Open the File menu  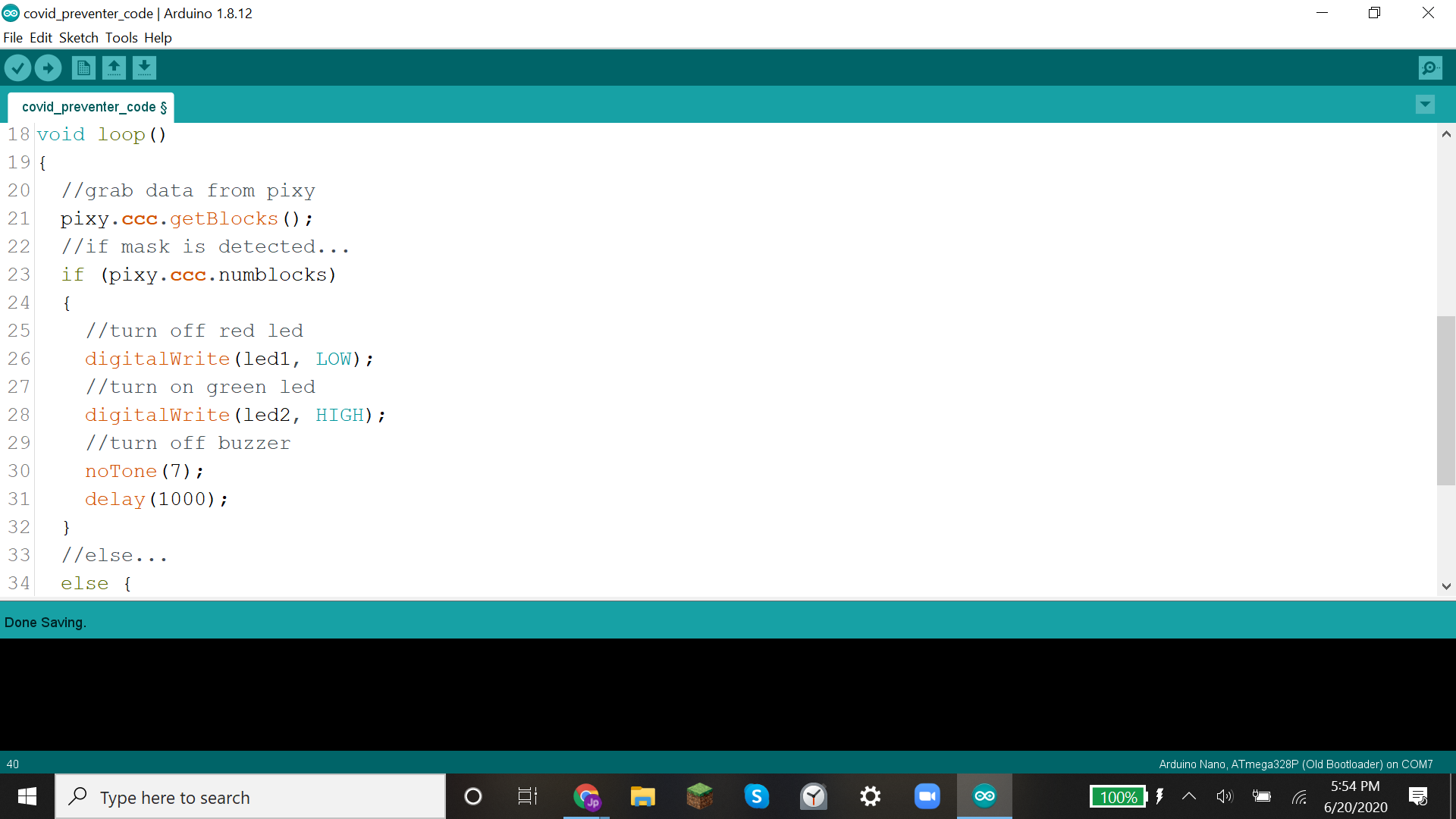(x=12, y=37)
